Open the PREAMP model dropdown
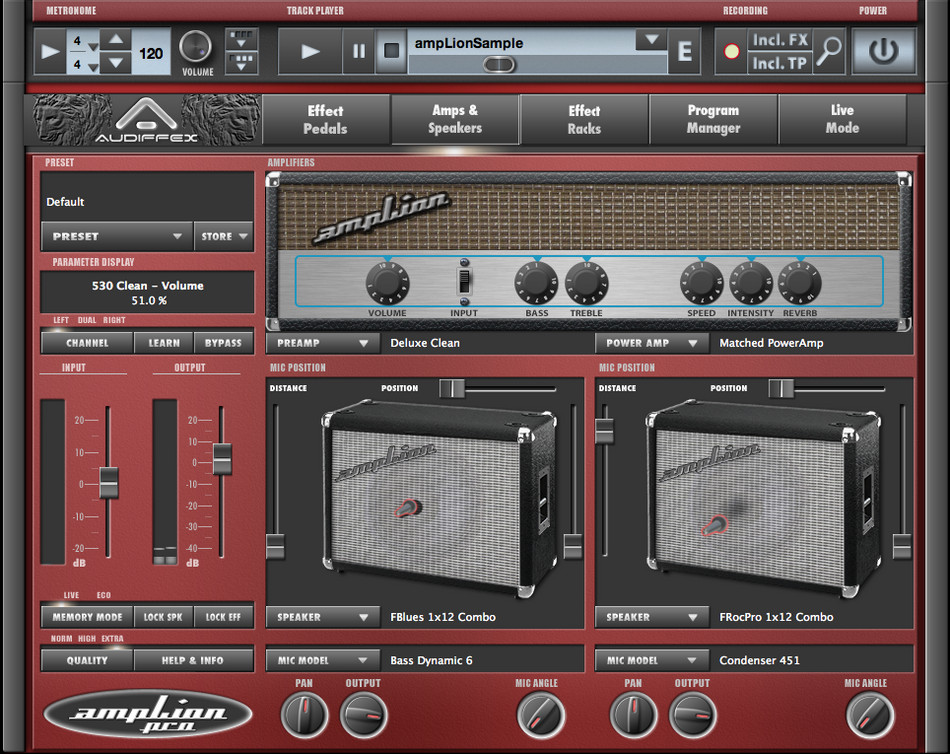This screenshot has height=754, width=950. (323, 343)
